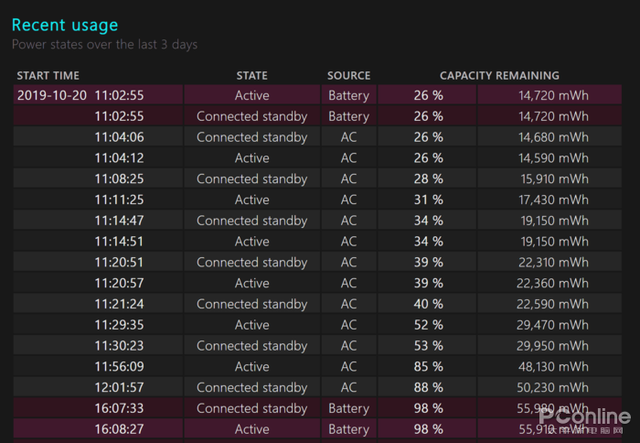Click the 11:11:25 start time row
This screenshot has width=640, height=443.
tap(119, 200)
